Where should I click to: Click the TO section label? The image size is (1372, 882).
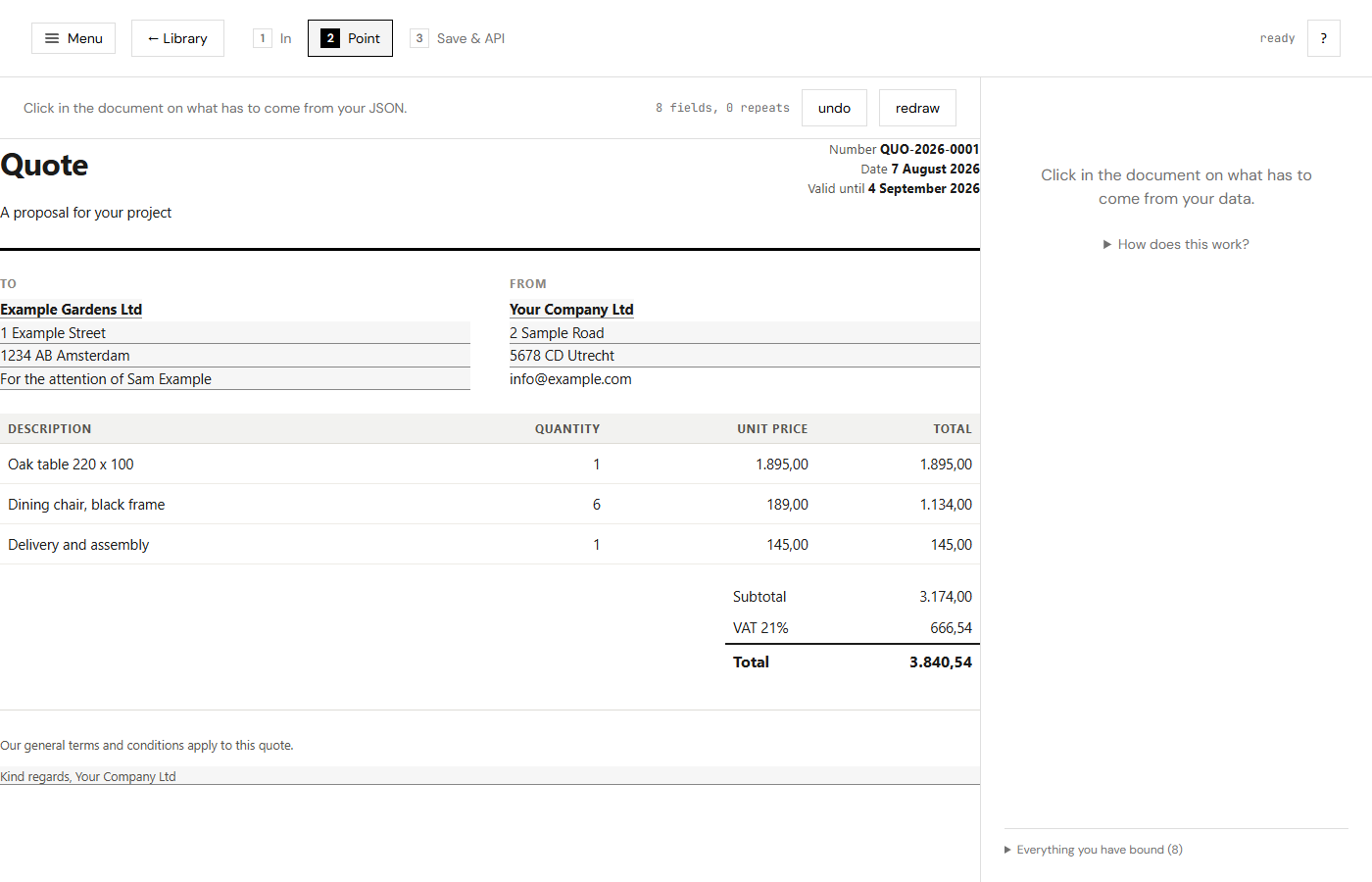coord(8,284)
